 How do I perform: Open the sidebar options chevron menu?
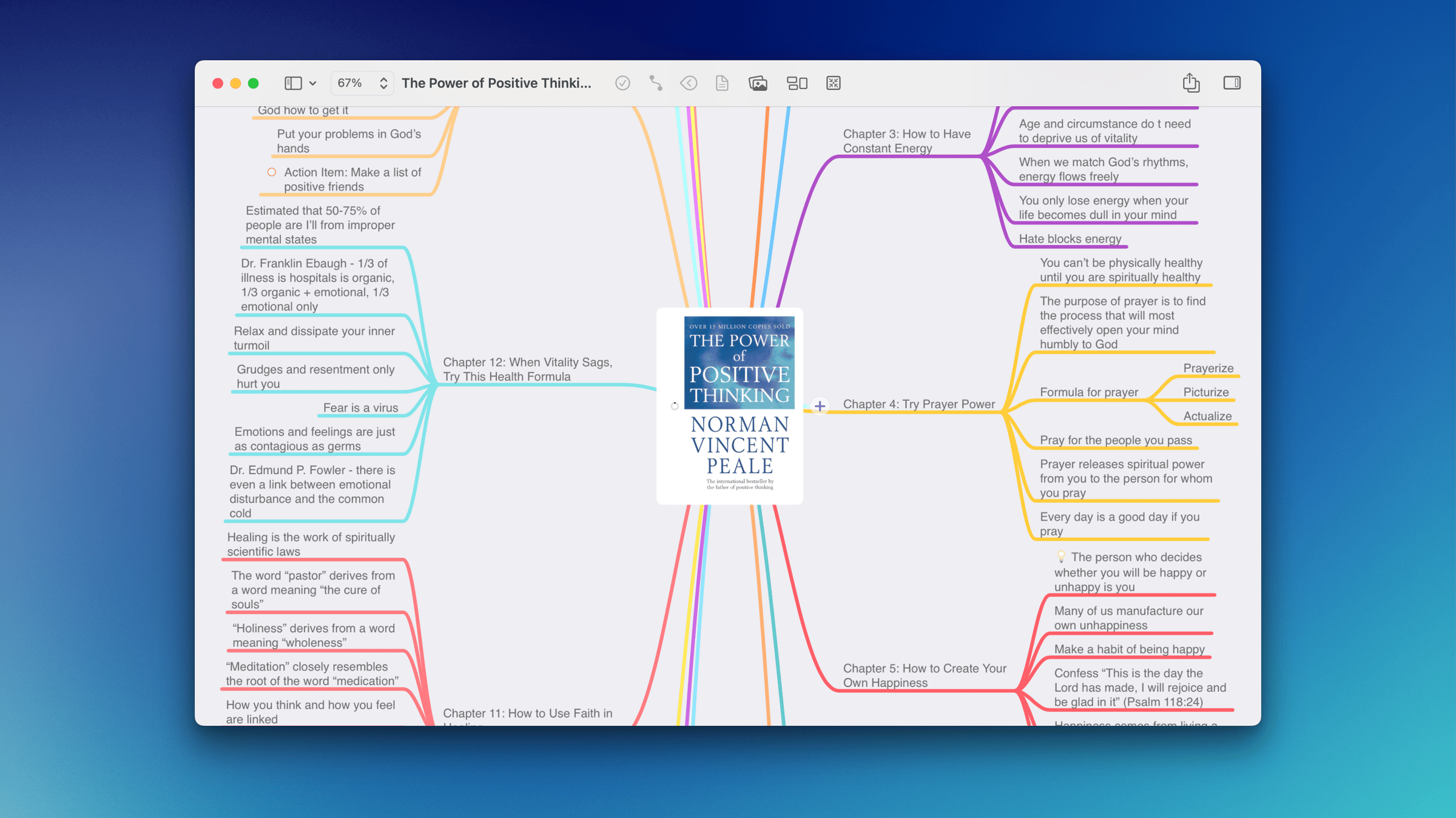pos(313,84)
